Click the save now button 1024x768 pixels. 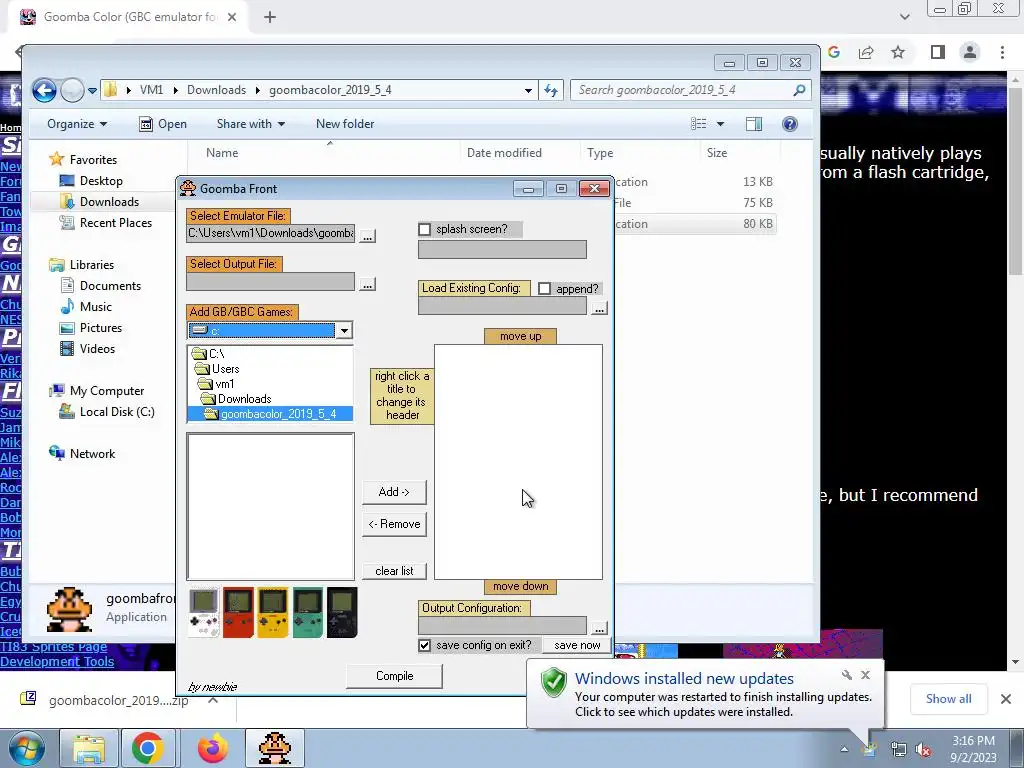[x=577, y=645]
